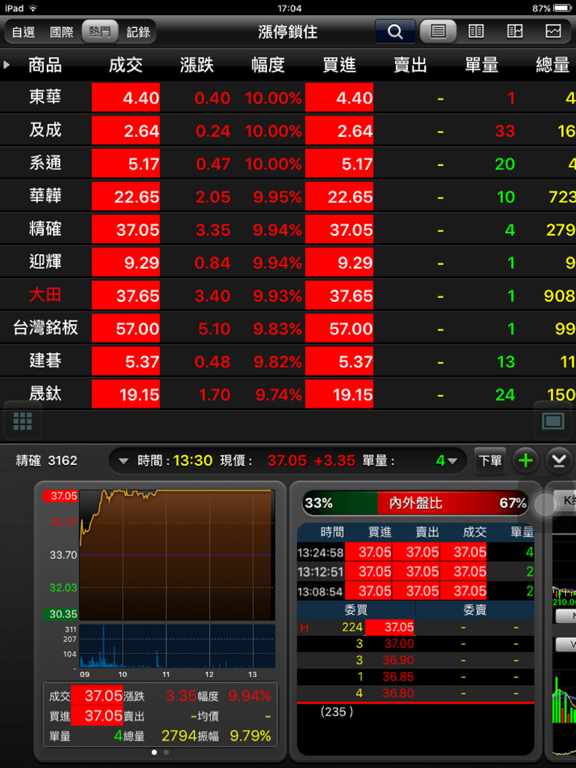
Task: Tap the 13:24:58 trade record row
Action: point(415,552)
